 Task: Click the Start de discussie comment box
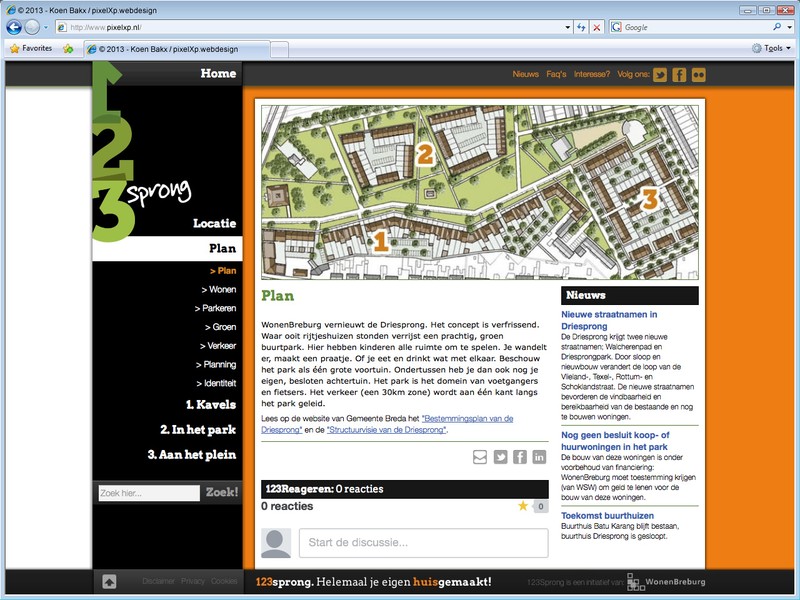427,543
